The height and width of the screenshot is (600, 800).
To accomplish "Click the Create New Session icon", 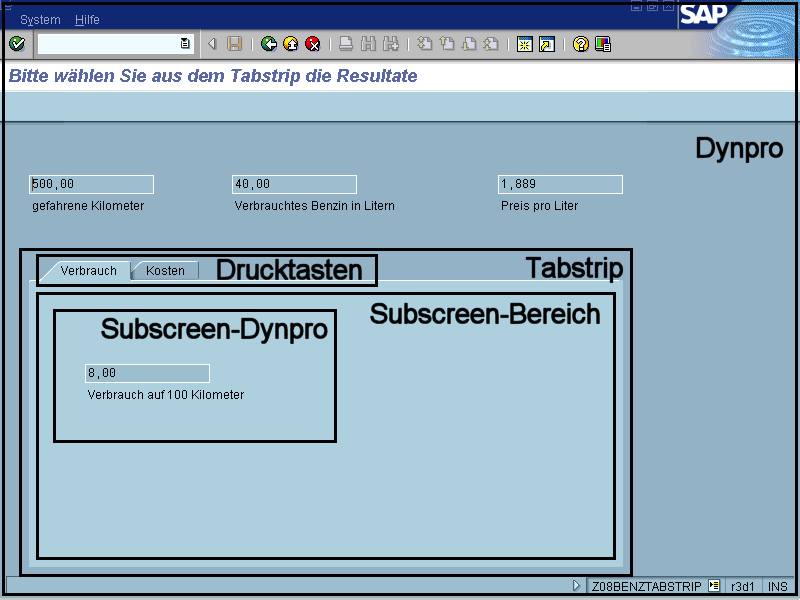I will click(x=524, y=43).
